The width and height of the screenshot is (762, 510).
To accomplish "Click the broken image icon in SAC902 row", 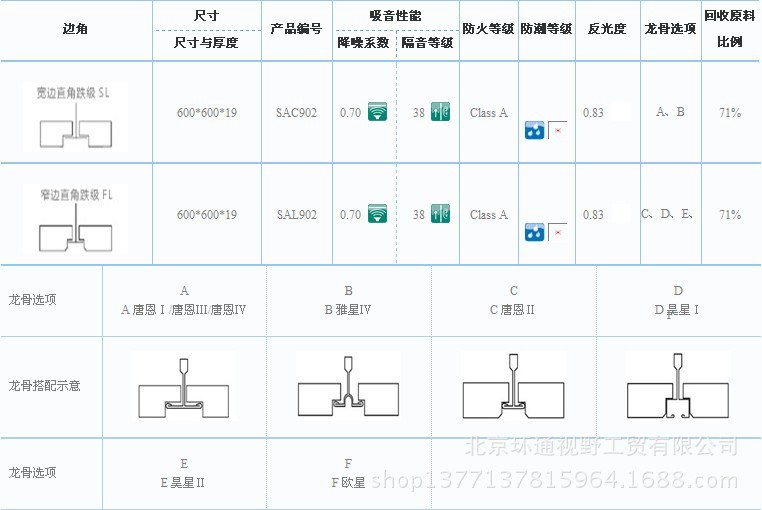I will coord(557,130).
